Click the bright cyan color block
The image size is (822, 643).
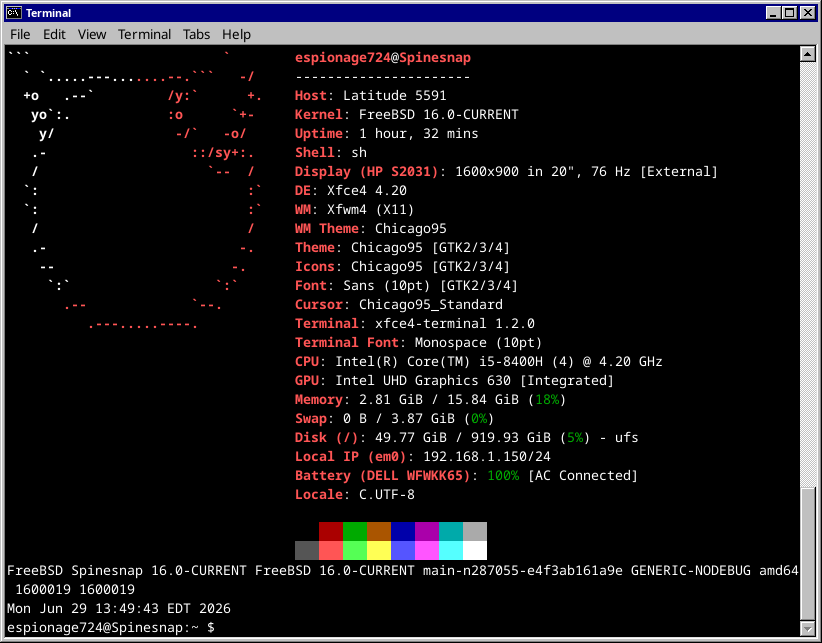[x=451, y=550]
